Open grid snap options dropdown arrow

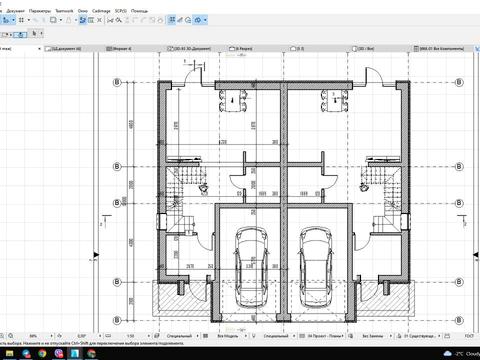pyautogui.click(x=29, y=20)
